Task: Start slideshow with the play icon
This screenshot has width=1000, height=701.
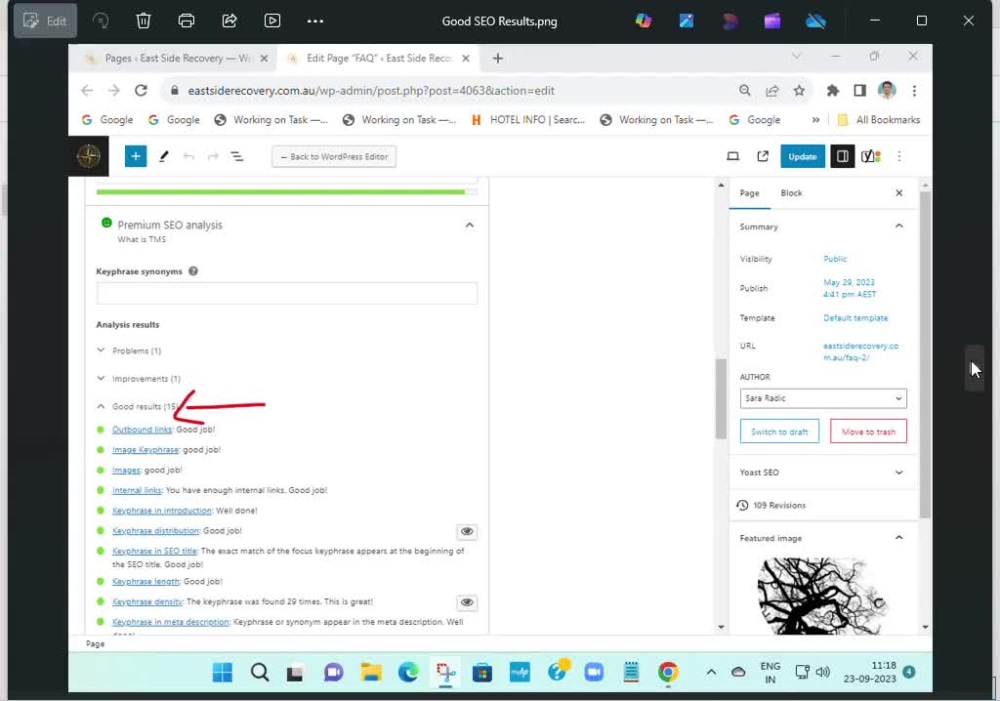Action: click(x=272, y=21)
